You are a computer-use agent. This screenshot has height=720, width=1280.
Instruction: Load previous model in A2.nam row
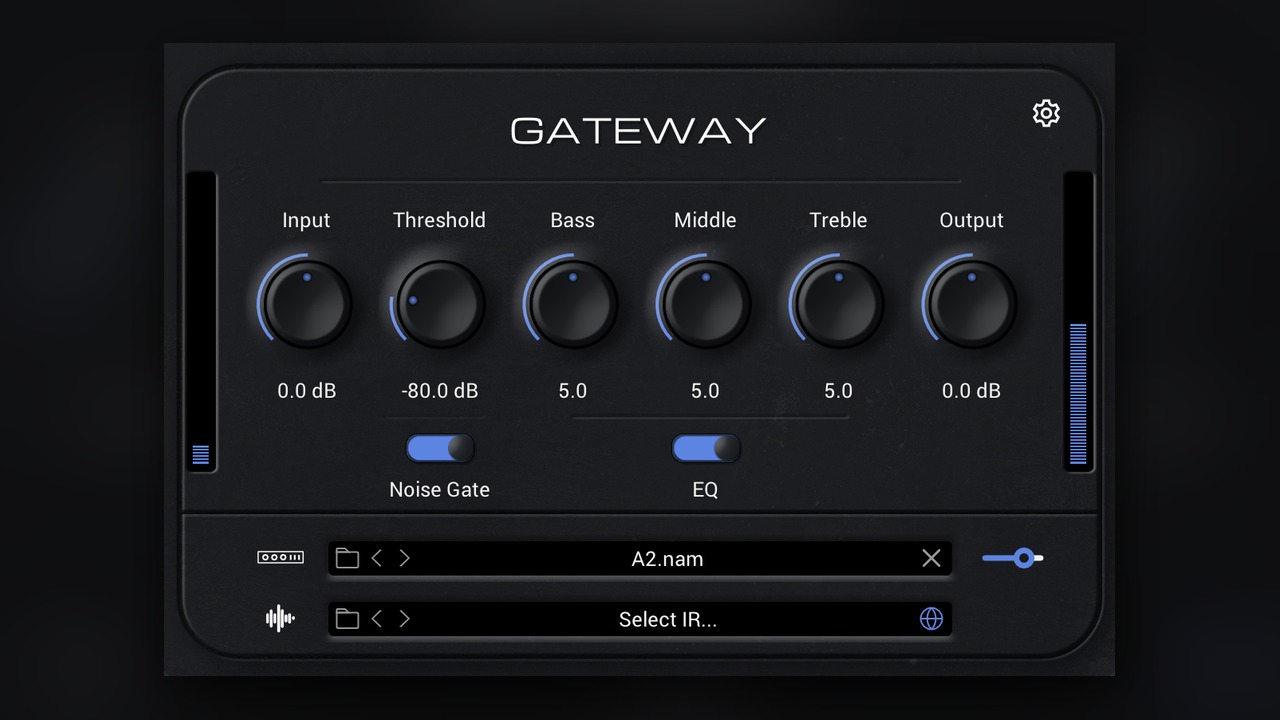(x=377, y=558)
